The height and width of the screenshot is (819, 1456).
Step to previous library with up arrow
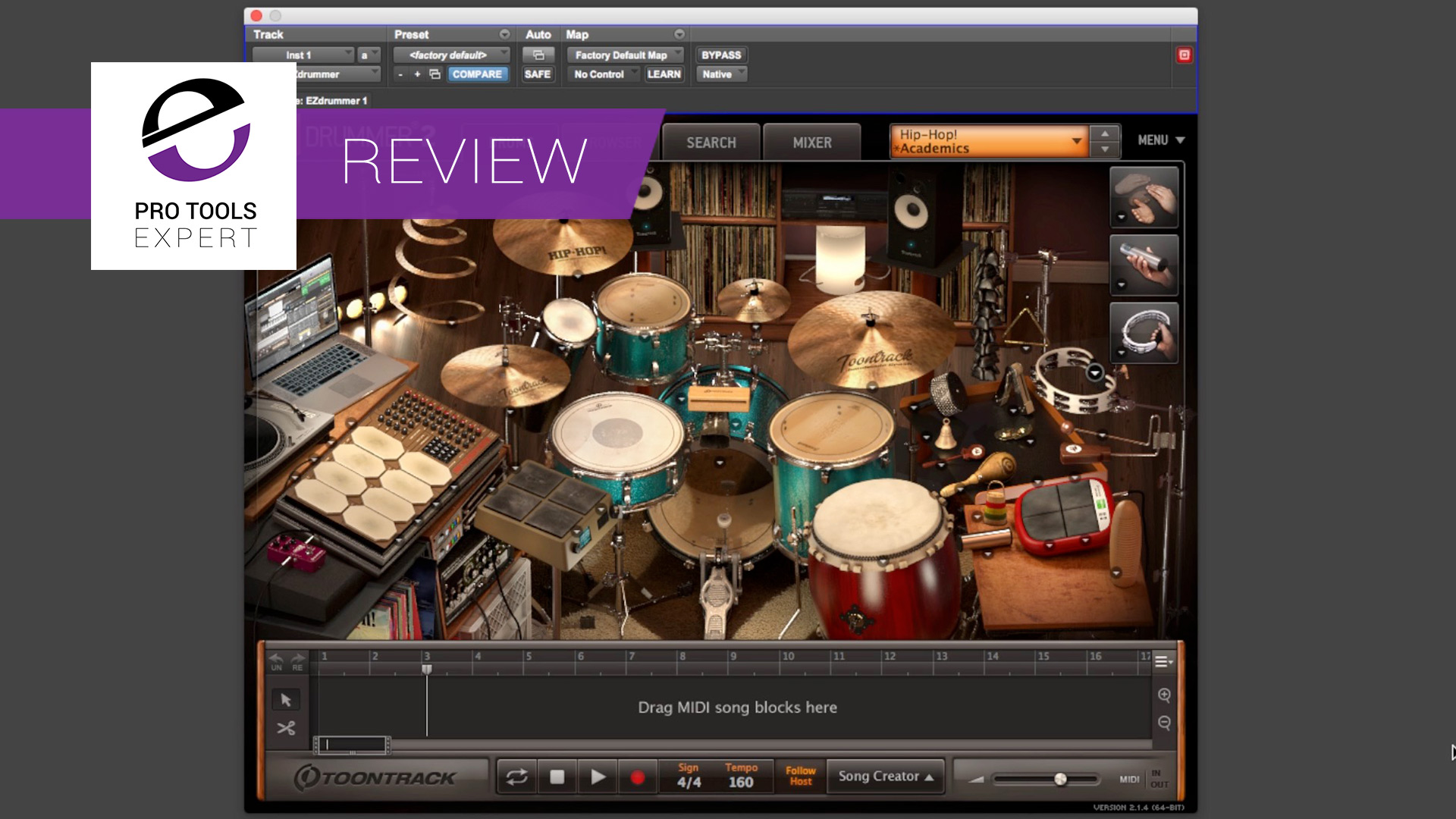pos(1105,133)
